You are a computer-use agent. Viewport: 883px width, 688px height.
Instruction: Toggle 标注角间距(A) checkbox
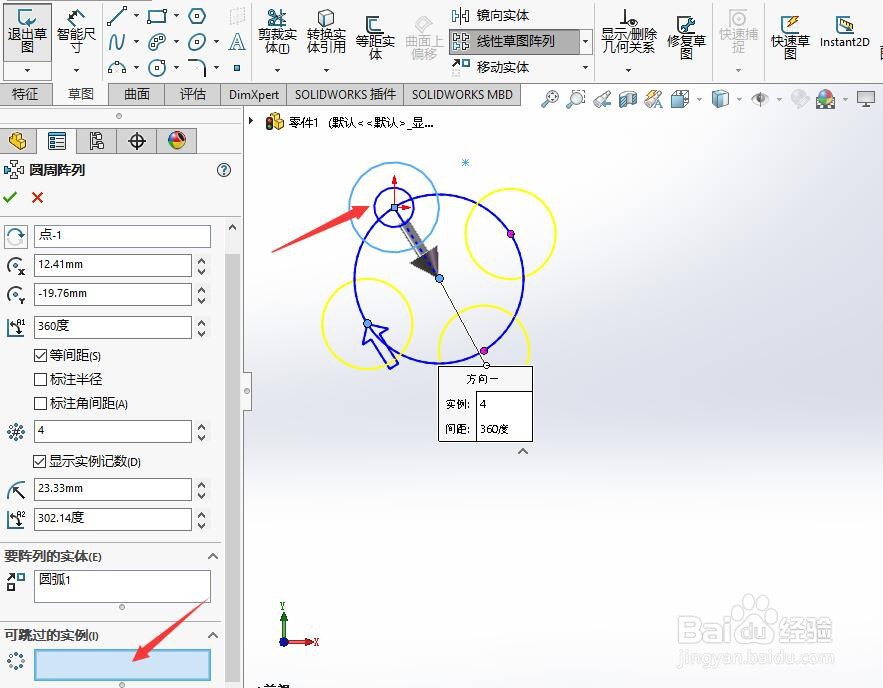[x=40, y=404]
